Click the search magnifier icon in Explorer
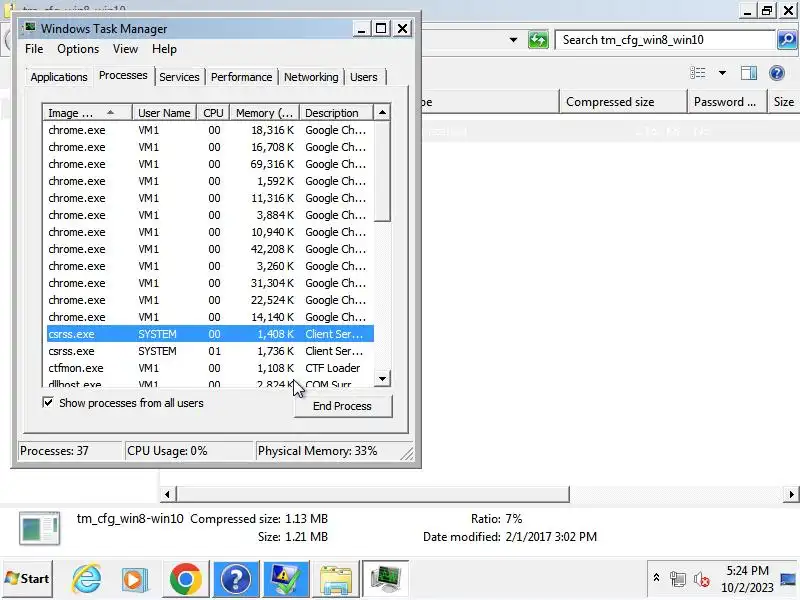This screenshot has height=600, width=800. click(787, 40)
